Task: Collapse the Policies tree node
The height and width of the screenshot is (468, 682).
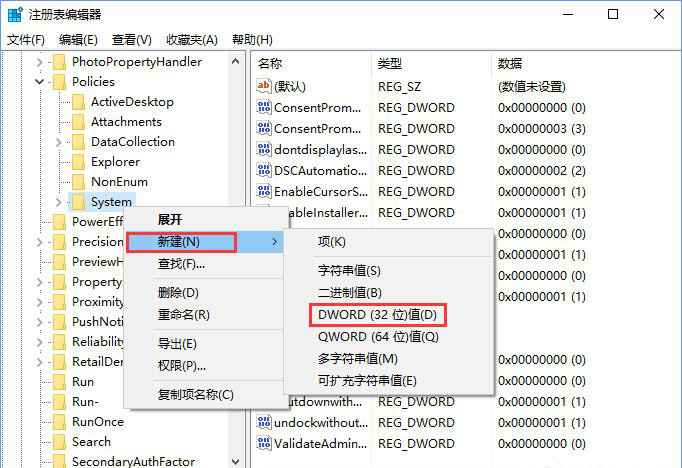Action: coord(40,82)
